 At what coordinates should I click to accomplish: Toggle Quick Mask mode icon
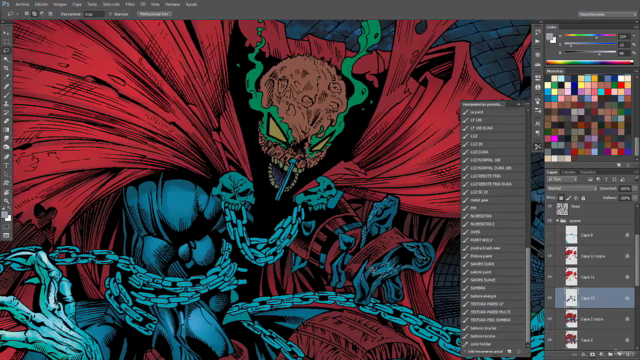tap(6, 227)
